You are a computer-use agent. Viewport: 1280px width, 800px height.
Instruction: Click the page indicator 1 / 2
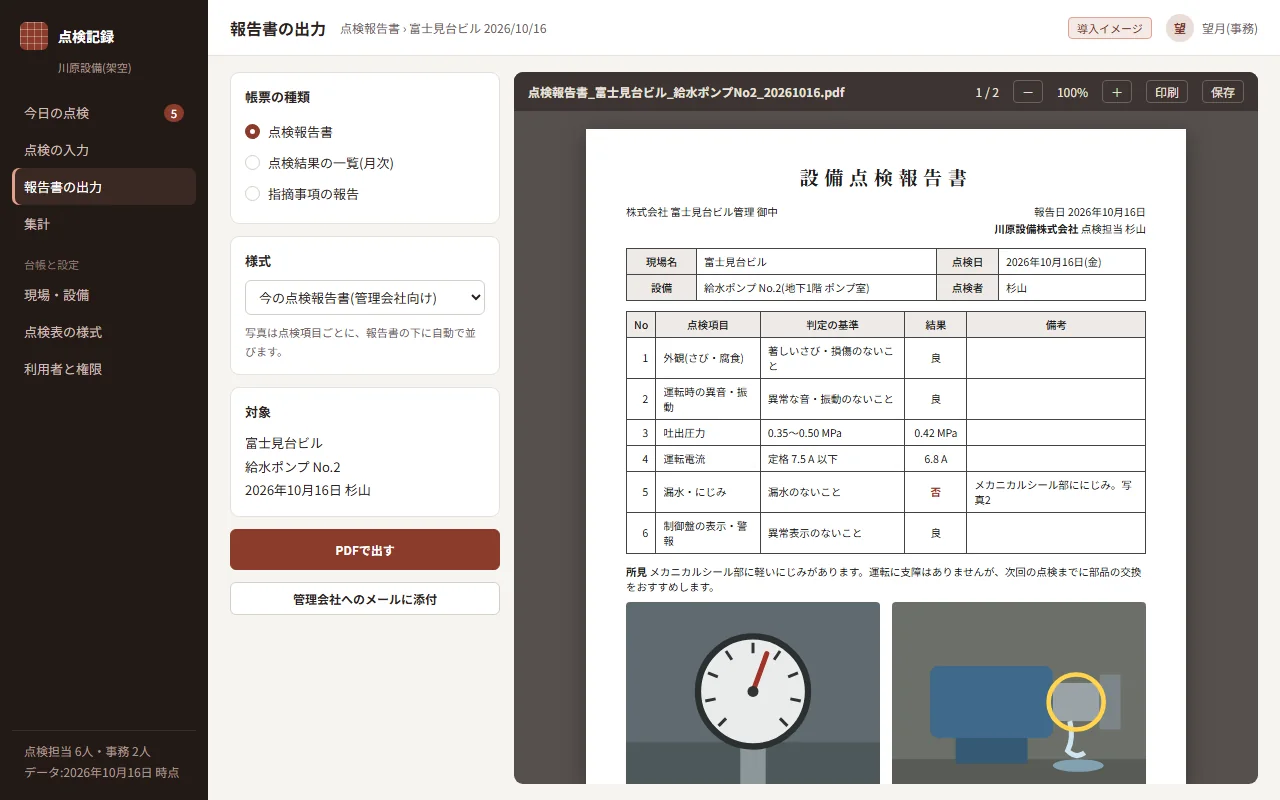pyautogui.click(x=987, y=92)
